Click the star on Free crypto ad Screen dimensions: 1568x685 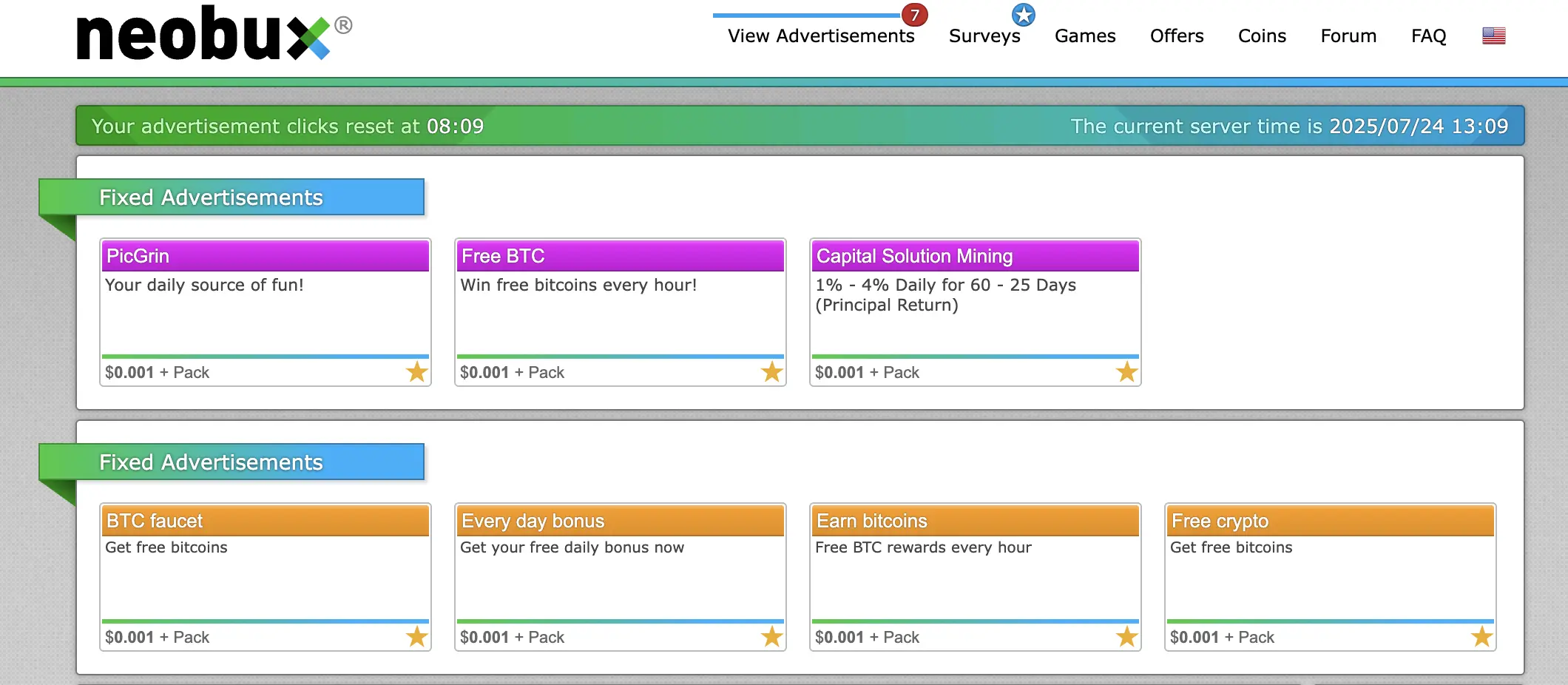(1482, 636)
